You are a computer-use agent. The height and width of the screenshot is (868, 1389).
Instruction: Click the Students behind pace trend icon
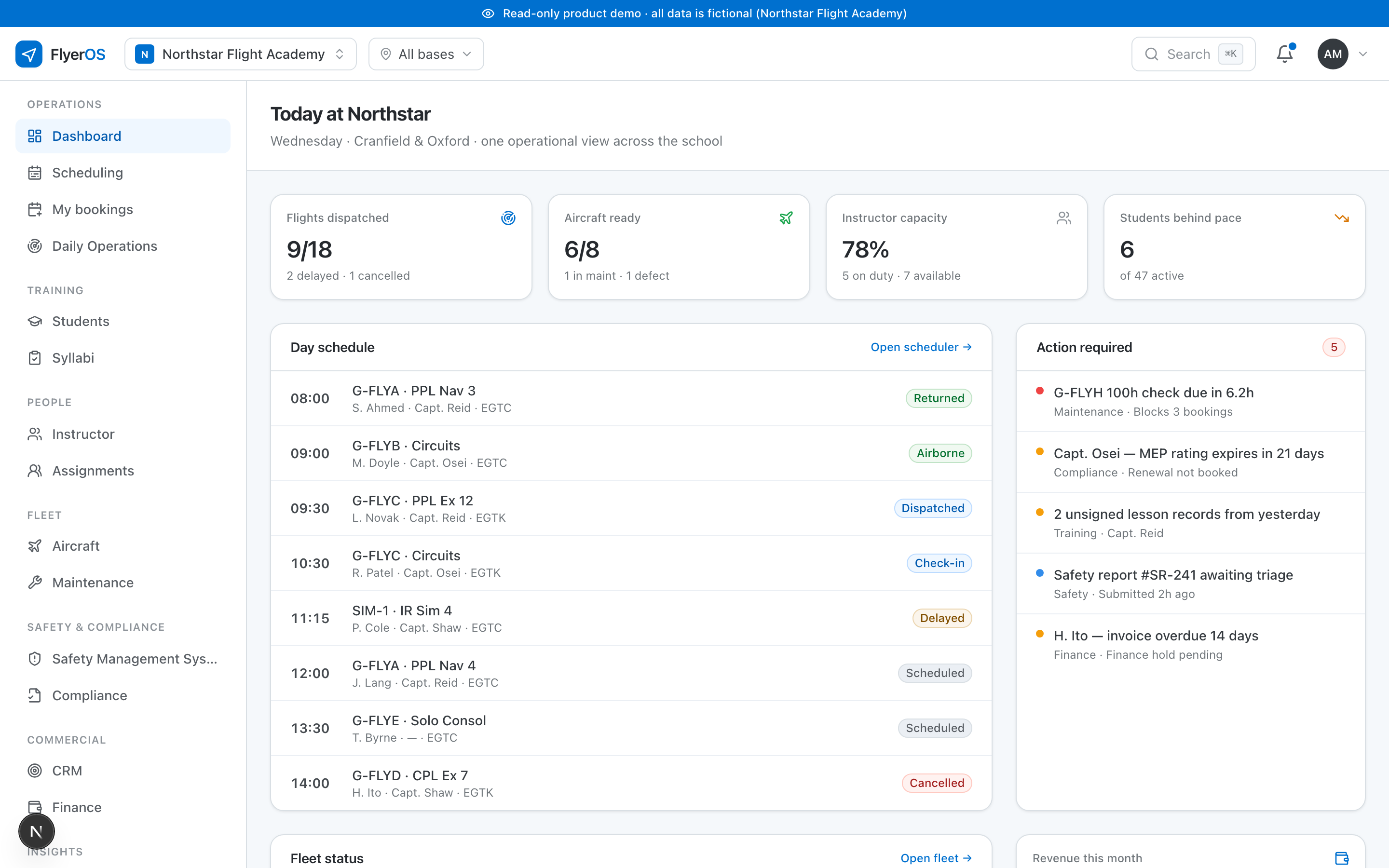click(x=1341, y=218)
